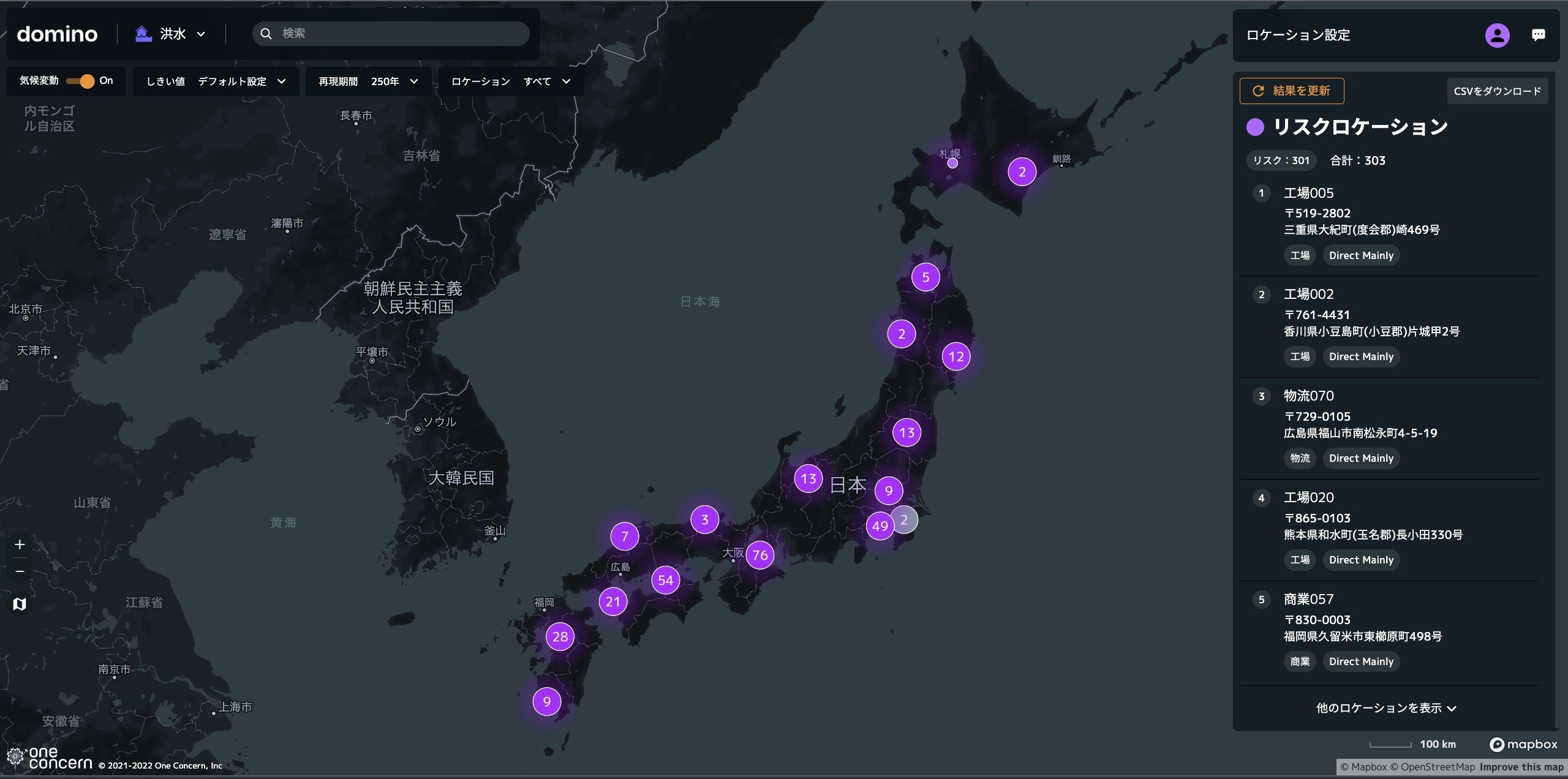Click the user profile avatar icon
1568x779 pixels.
click(x=1497, y=35)
